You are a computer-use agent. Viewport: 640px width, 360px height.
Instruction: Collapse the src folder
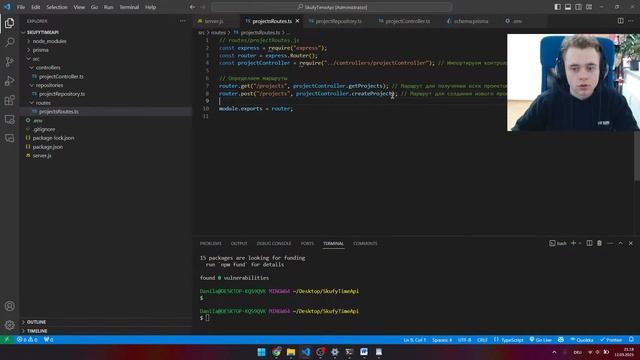[x=36, y=59]
